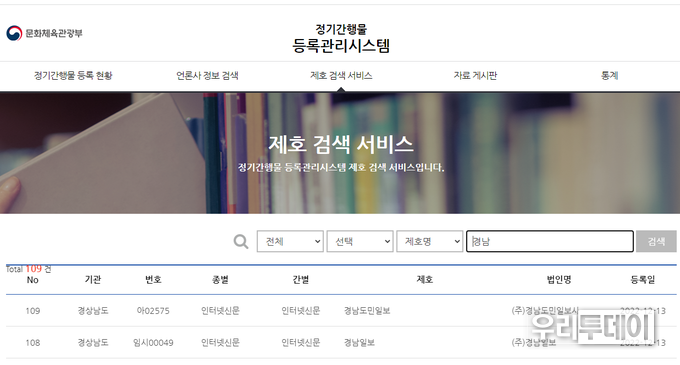Click row number 108

[33, 343]
